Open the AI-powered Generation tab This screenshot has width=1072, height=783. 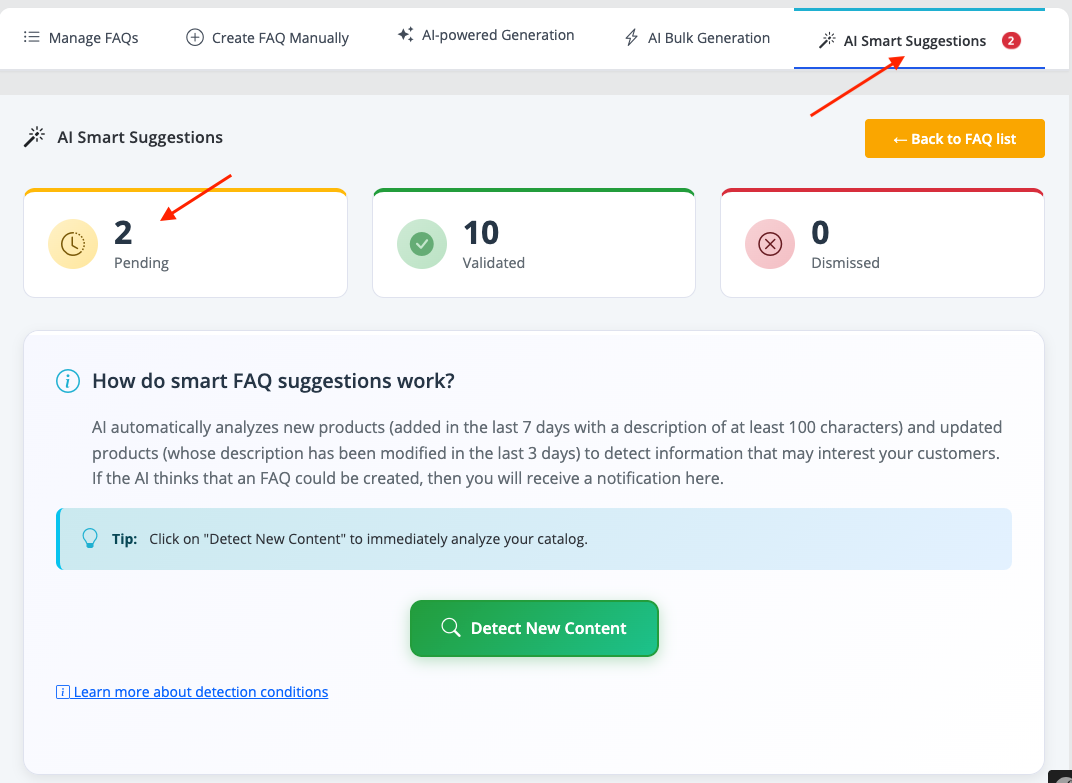click(498, 35)
